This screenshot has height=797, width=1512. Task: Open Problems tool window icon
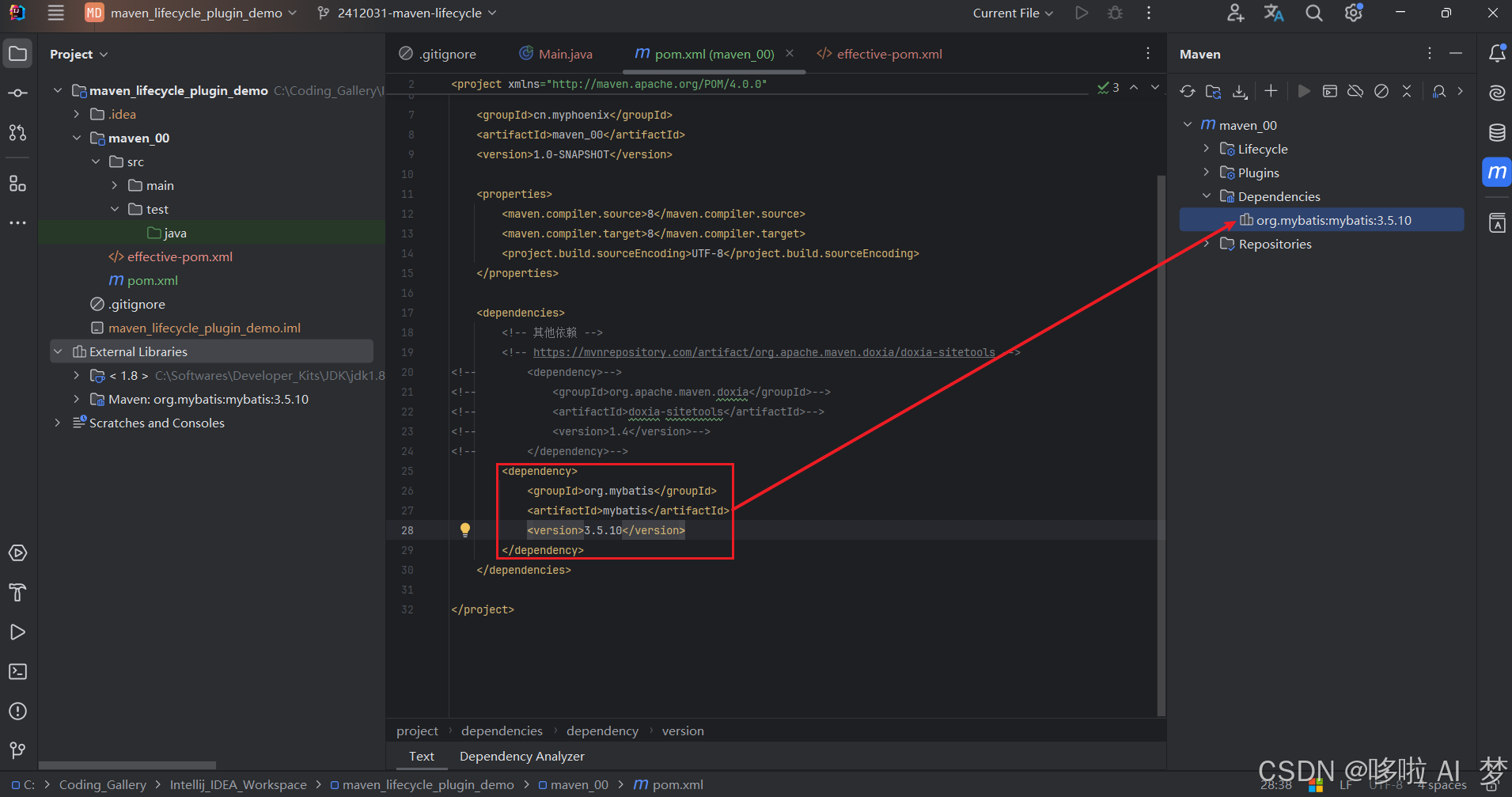point(17,712)
